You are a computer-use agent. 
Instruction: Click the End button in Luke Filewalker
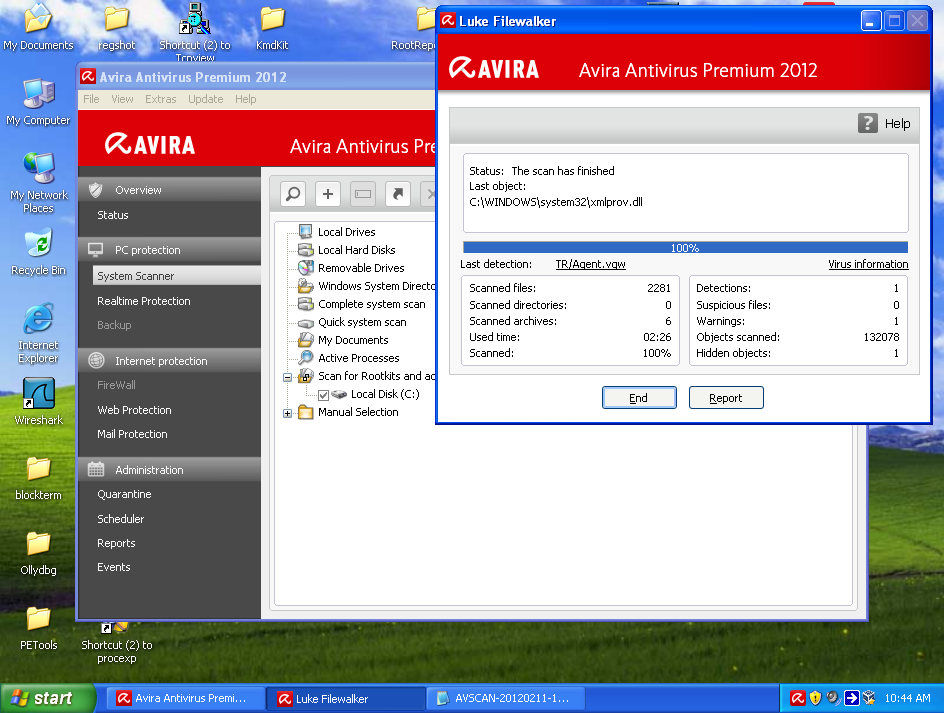(x=639, y=397)
